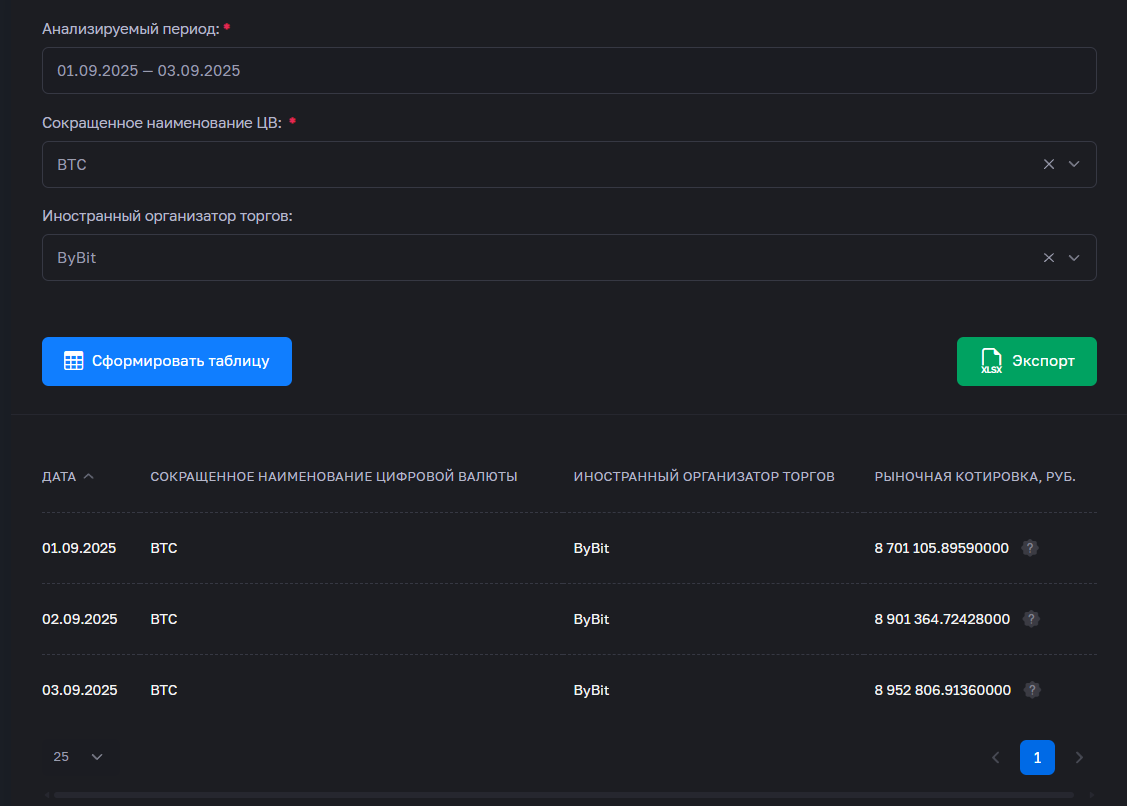Image resolution: width=1127 pixels, height=806 pixels.
Task: Click the Рыночная котировка, руб. column header
Action: 974,477
